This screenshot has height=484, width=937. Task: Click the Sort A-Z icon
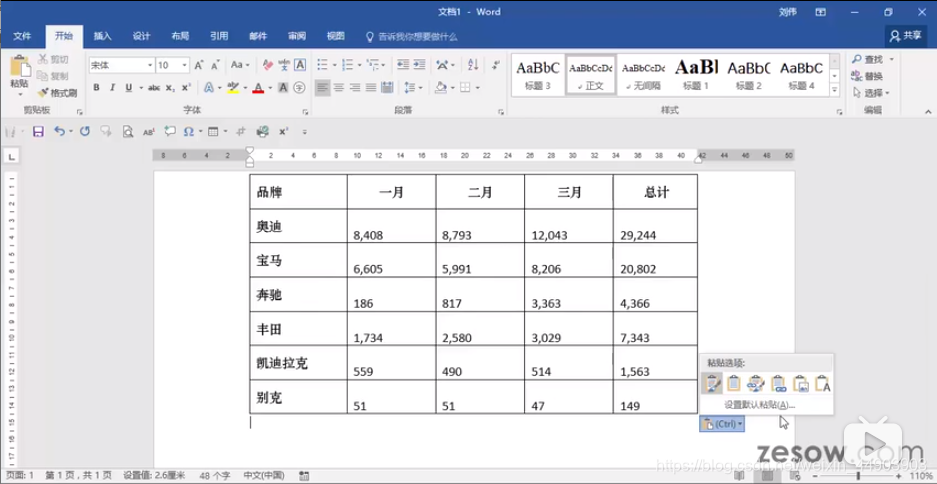[473, 65]
